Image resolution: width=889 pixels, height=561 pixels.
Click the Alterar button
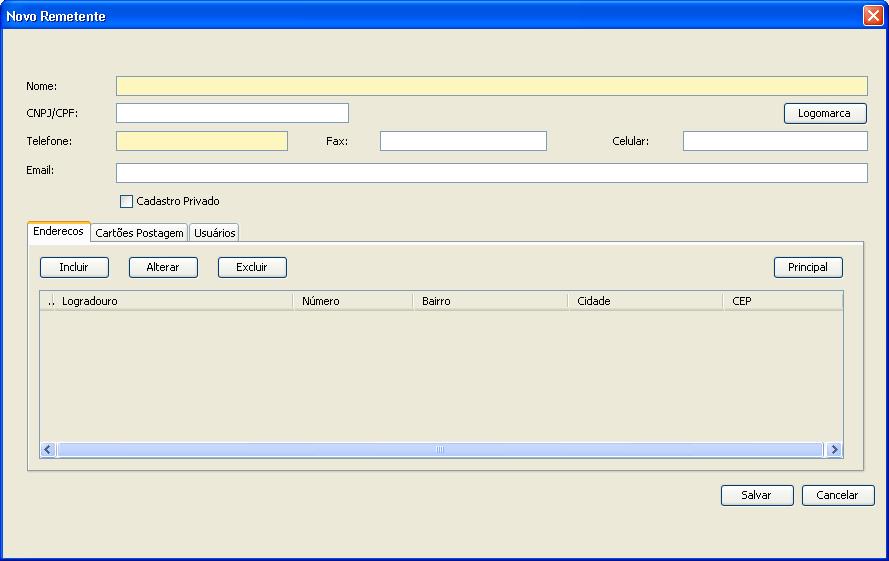click(163, 267)
